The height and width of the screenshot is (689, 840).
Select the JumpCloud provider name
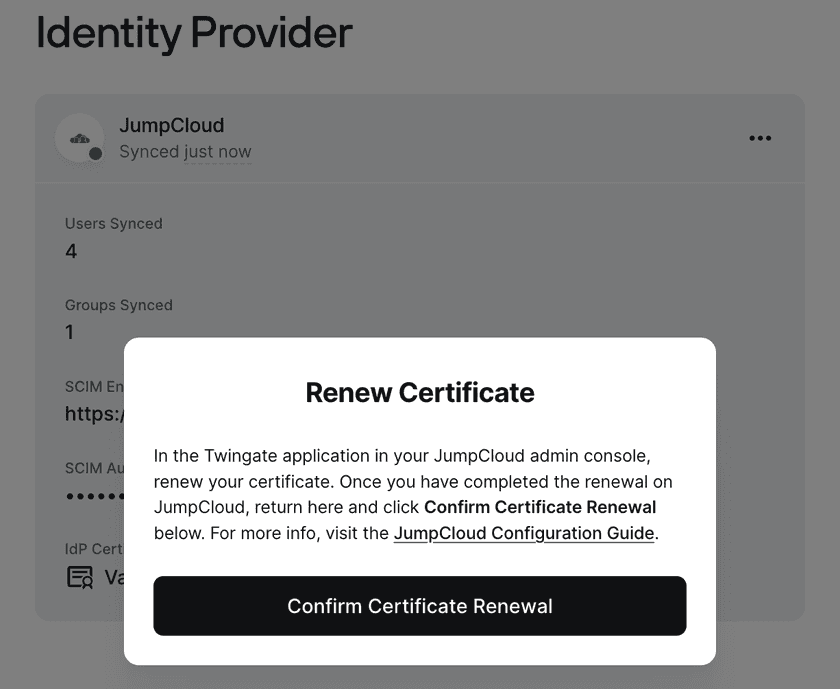171,125
